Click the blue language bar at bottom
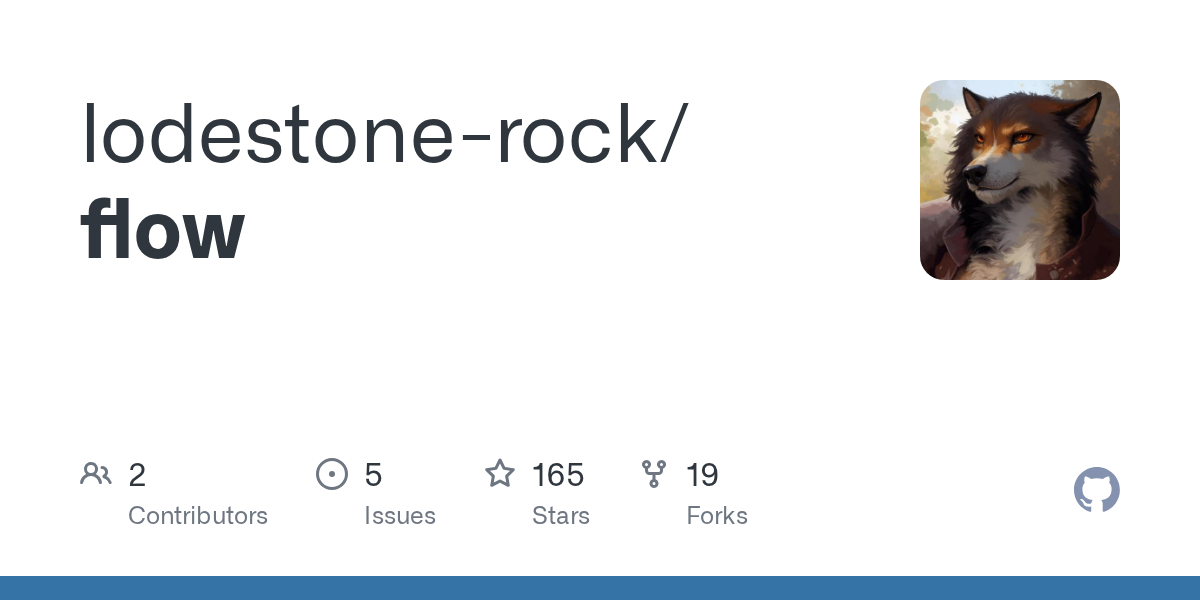 coord(600,588)
